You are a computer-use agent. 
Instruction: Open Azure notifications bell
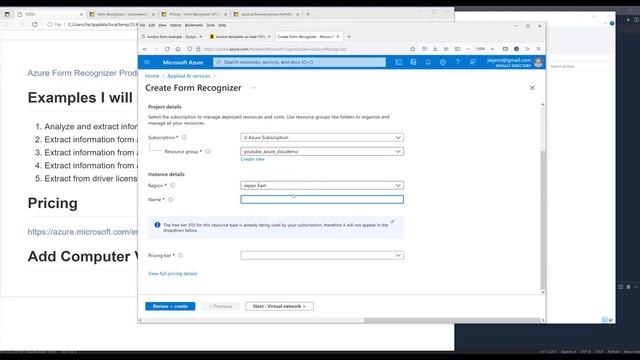(x=428, y=62)
